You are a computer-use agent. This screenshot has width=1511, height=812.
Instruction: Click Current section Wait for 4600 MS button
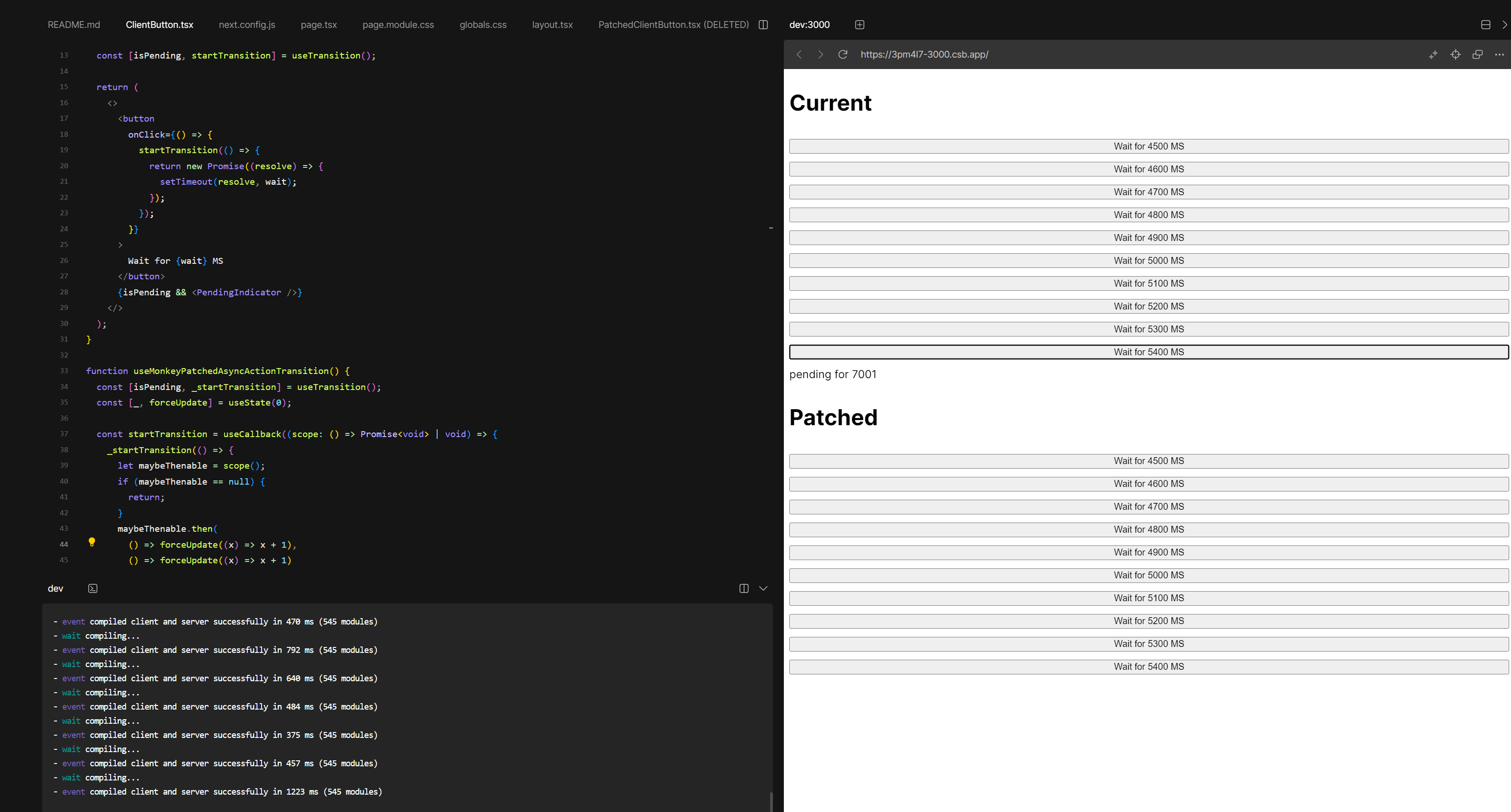(x=1148, y=169)
